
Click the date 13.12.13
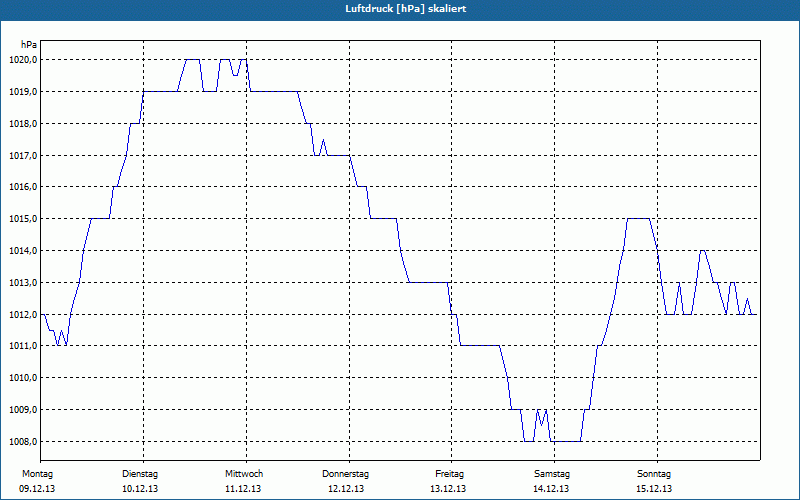pyautogui.click(x=448, y=489)
